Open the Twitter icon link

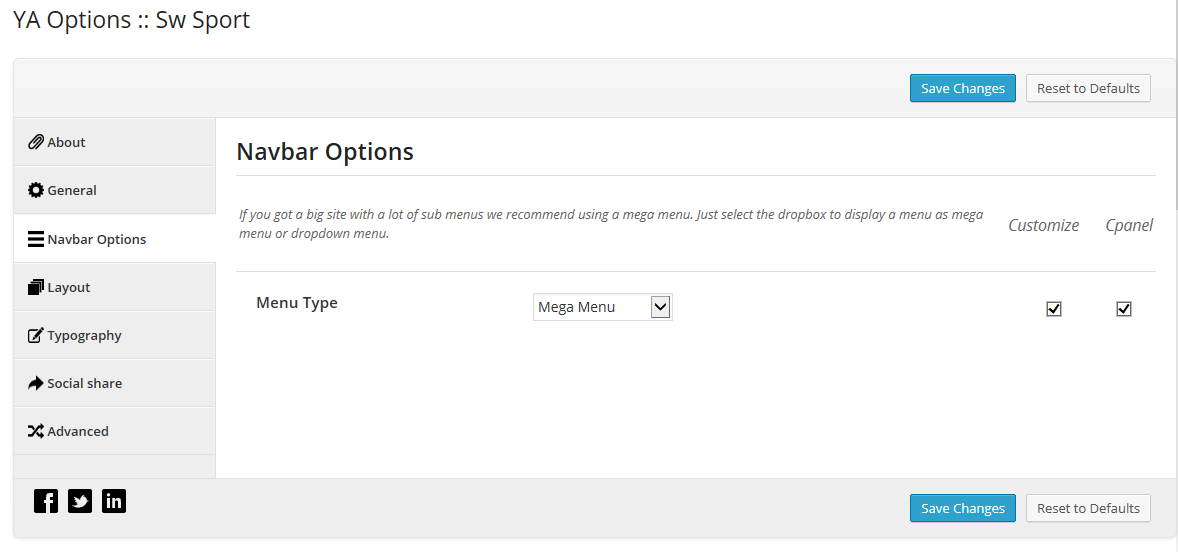80,501
